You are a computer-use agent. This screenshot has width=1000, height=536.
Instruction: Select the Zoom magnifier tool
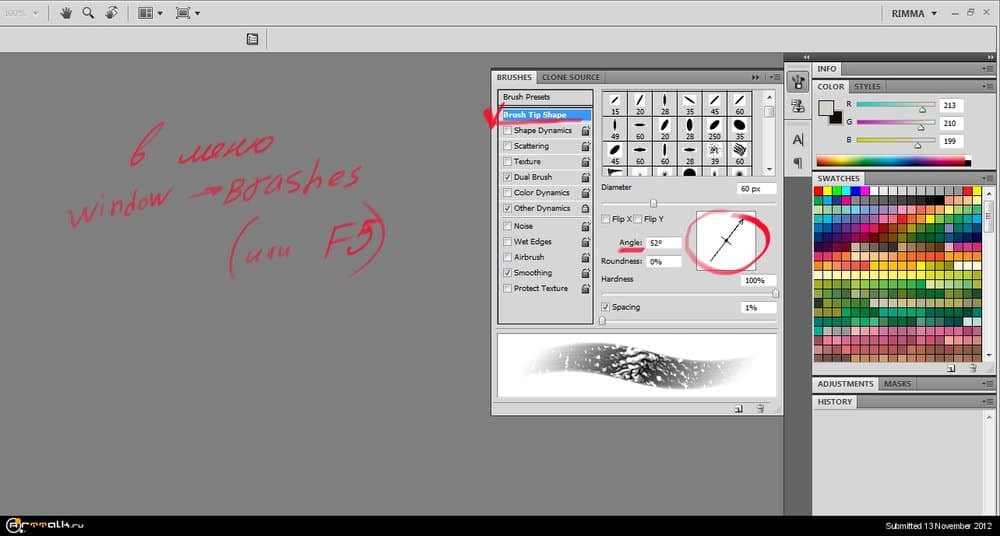tap(88, 13)
